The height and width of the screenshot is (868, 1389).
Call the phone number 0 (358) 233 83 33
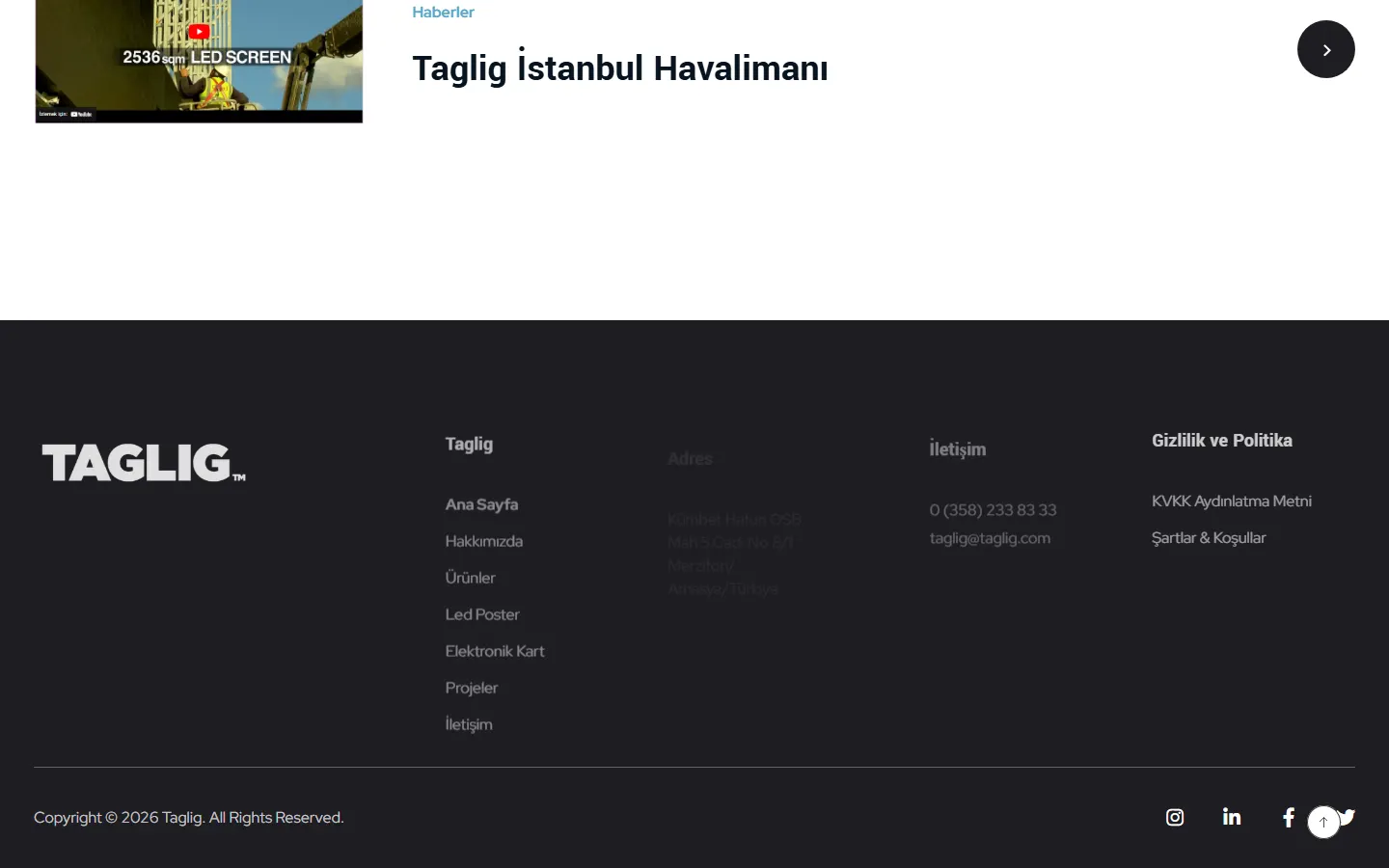tap(993, 509)
